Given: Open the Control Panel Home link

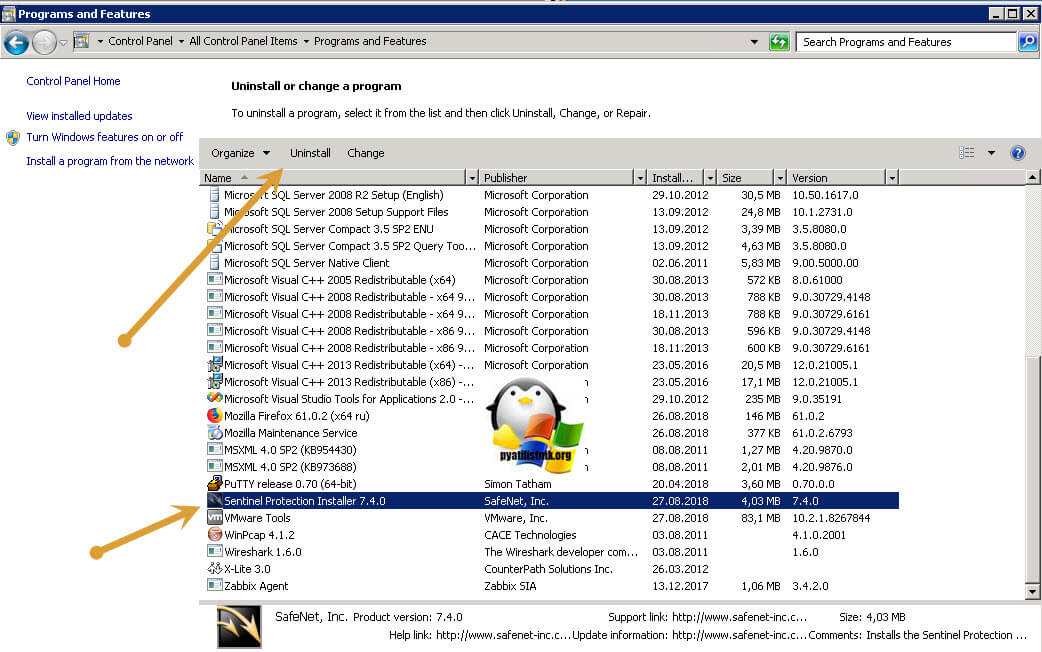Looking at the screenshot, I should click(73, 81).
